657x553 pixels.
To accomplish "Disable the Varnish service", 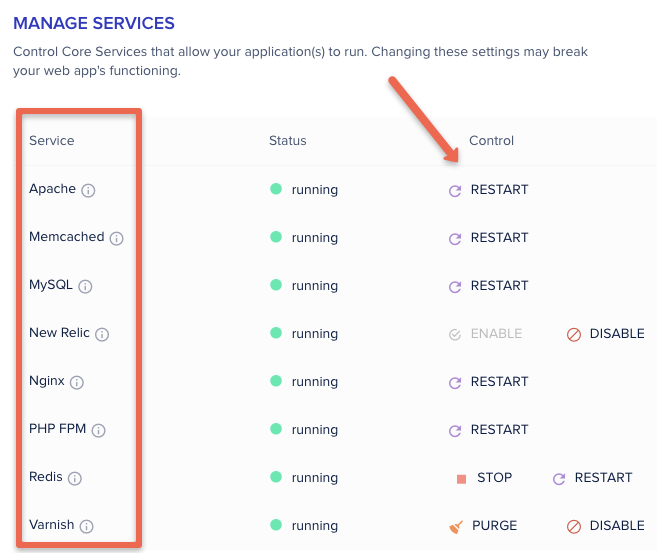I will click(605, 526).
